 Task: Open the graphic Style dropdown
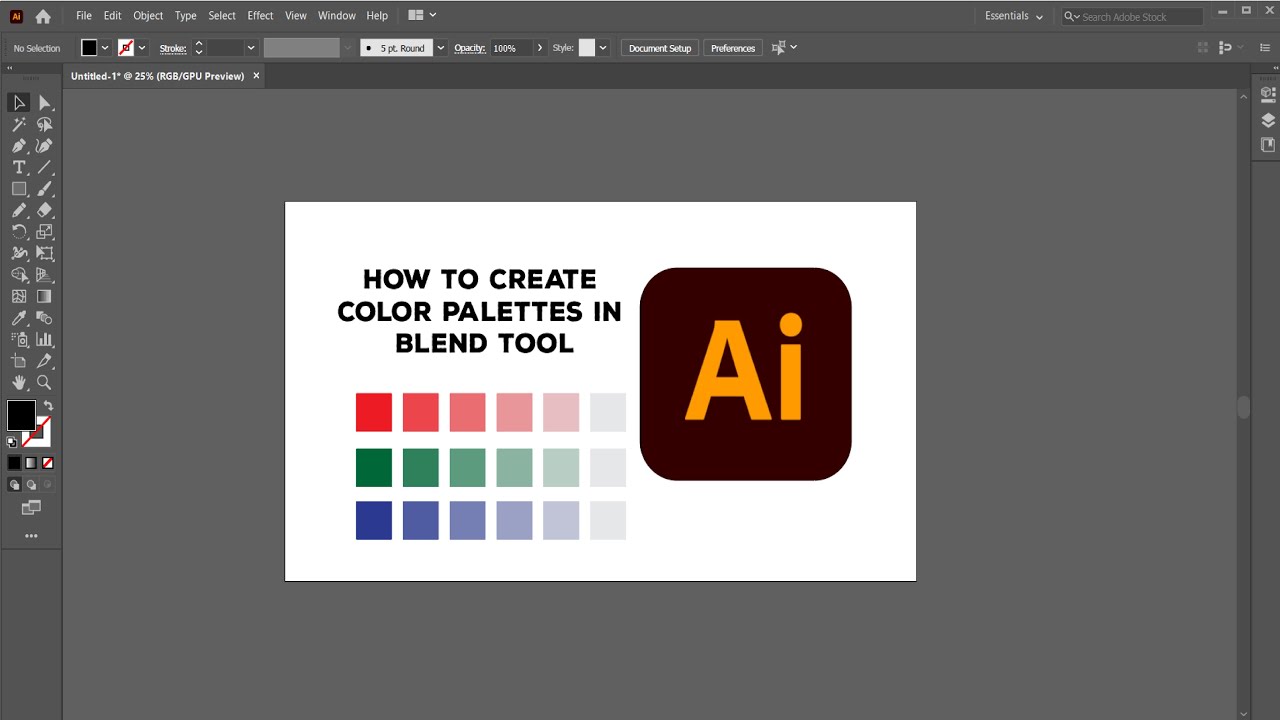click(603, 48)
